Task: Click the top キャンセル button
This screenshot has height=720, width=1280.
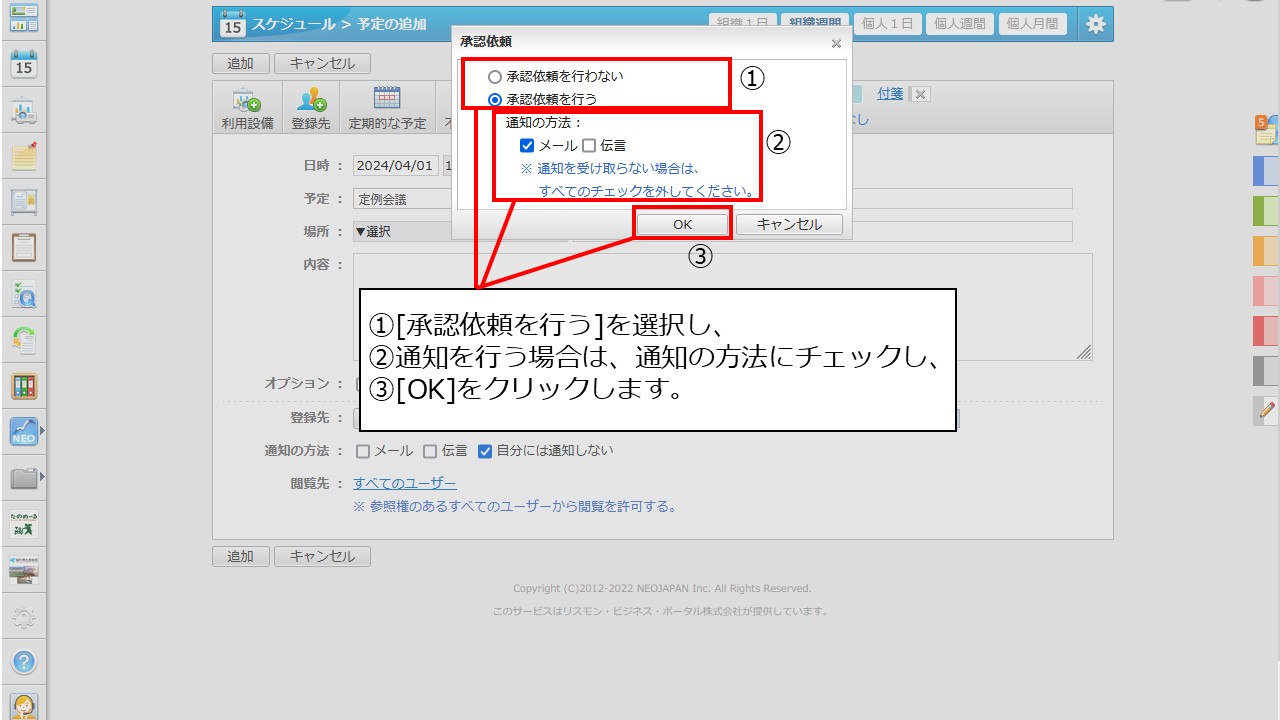Action: pyautogui.click(x=322, y=63)
